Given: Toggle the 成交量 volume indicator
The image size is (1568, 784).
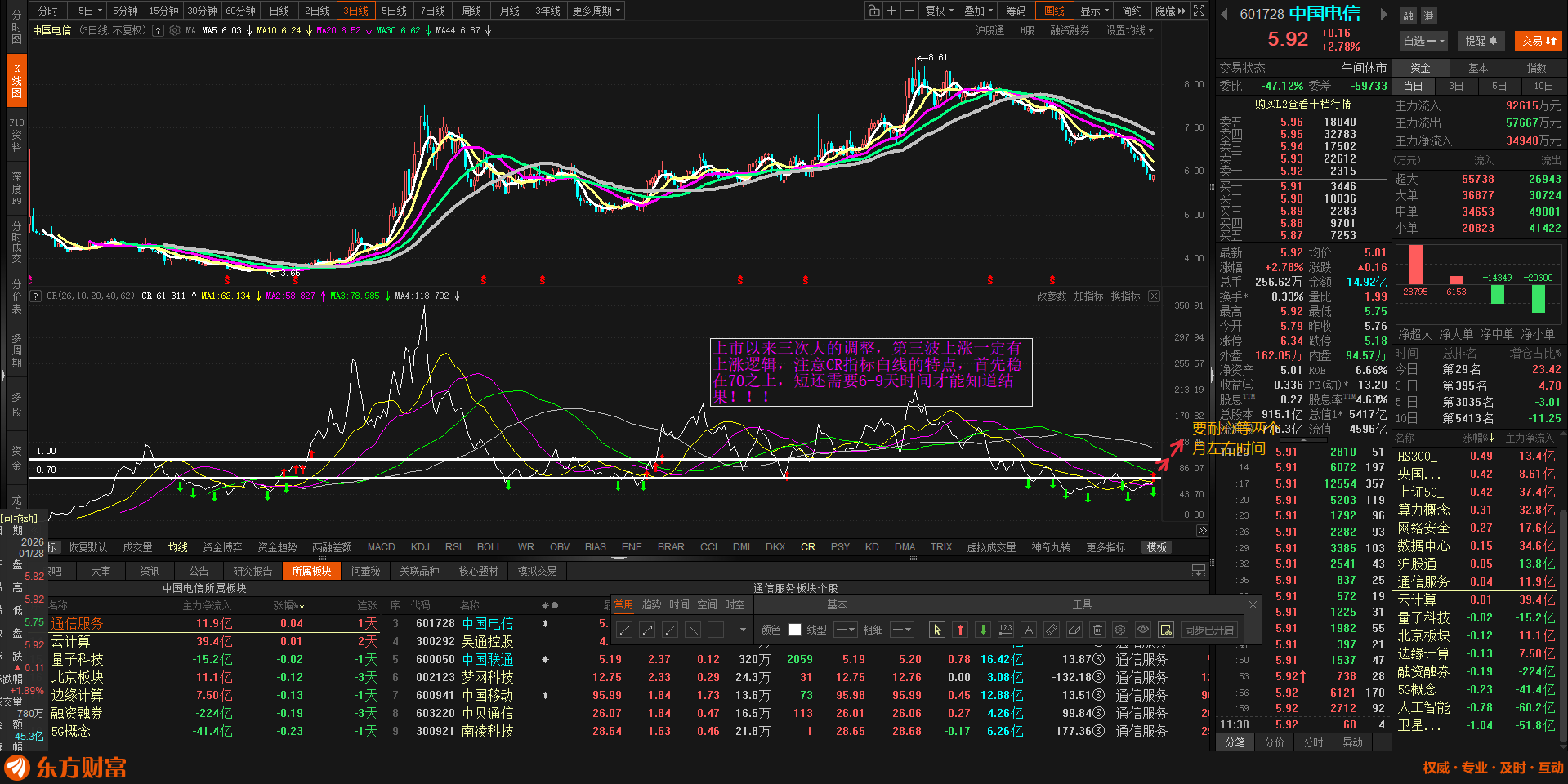Looking at the screenshot, I should pos(137,547).
